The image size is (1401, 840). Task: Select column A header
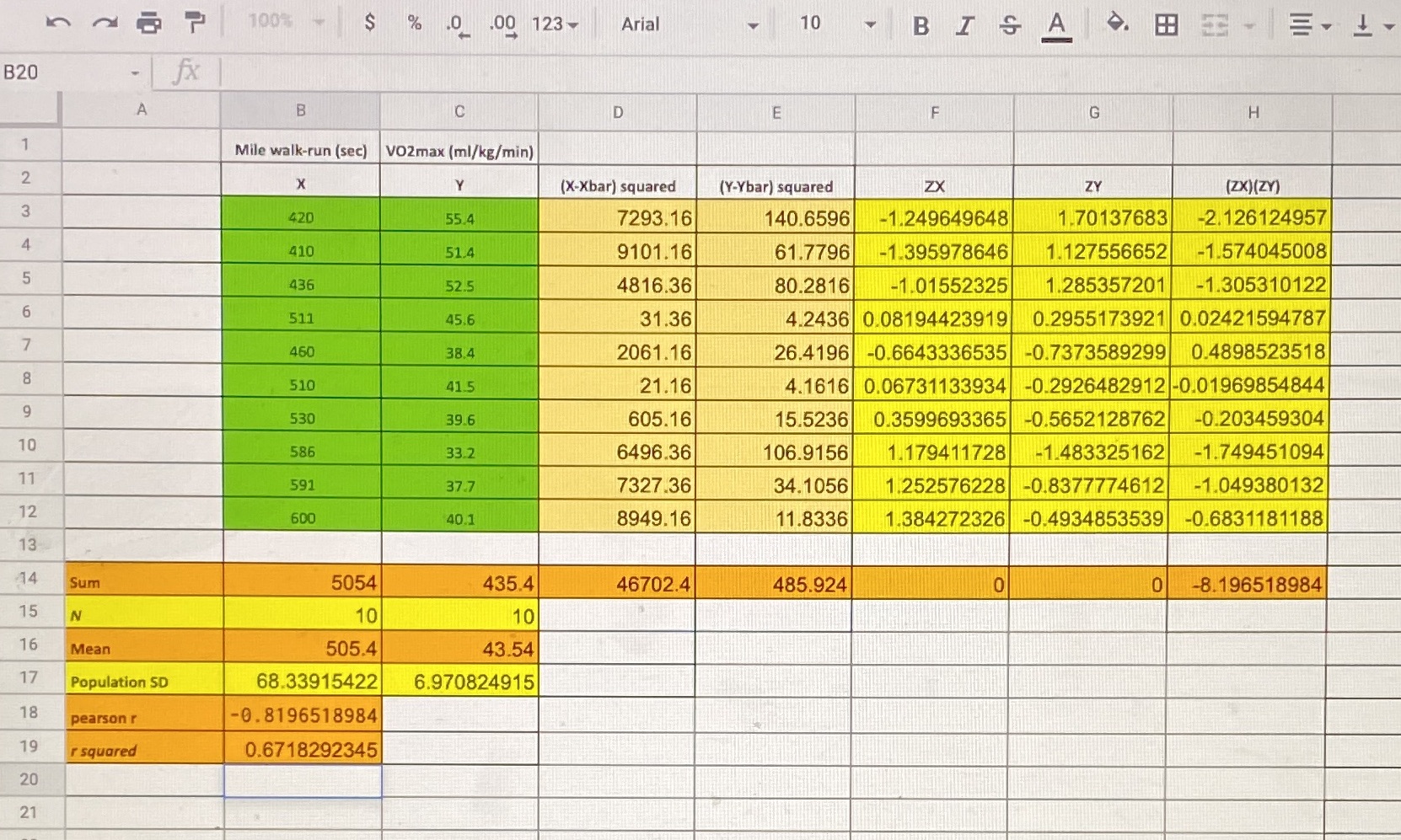[142, 110]
